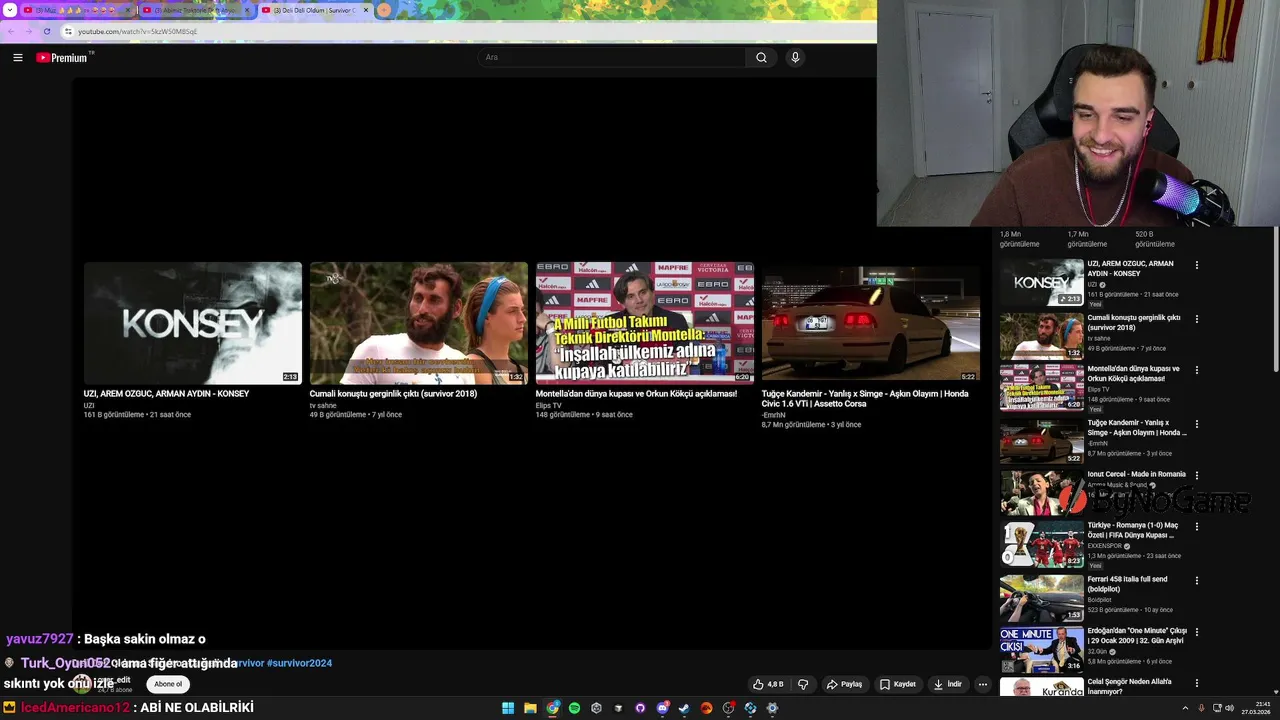Viewport: 1280px width, 720px height.
Task: Open sidebar Erdoğan One Minute thumbnail
Action: tap(1042, 649)
